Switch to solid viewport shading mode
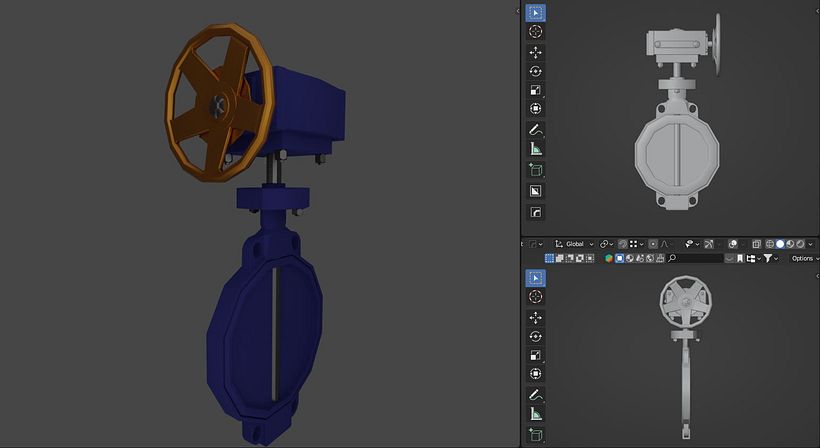This screenshot has height=448, width=820. 780,244
